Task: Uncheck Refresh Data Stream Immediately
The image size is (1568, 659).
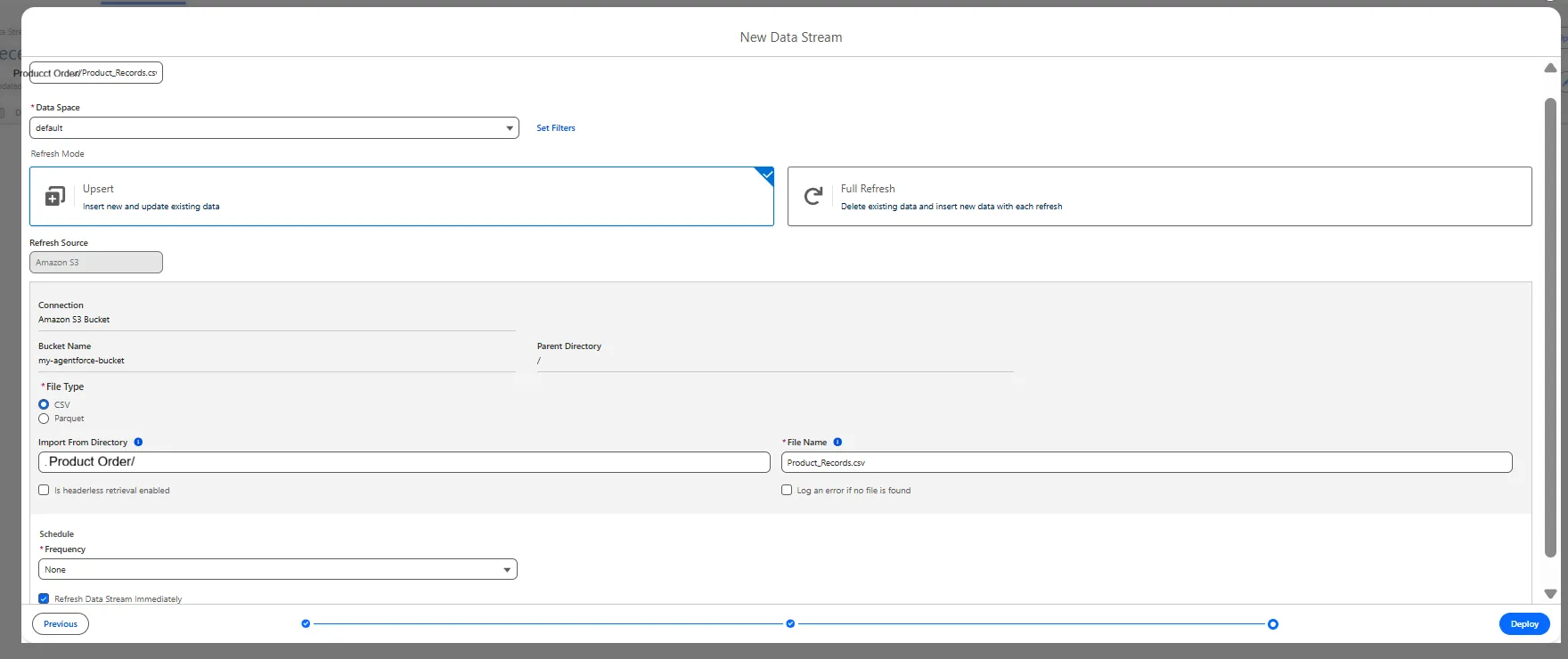Action: tap(44, 598)
